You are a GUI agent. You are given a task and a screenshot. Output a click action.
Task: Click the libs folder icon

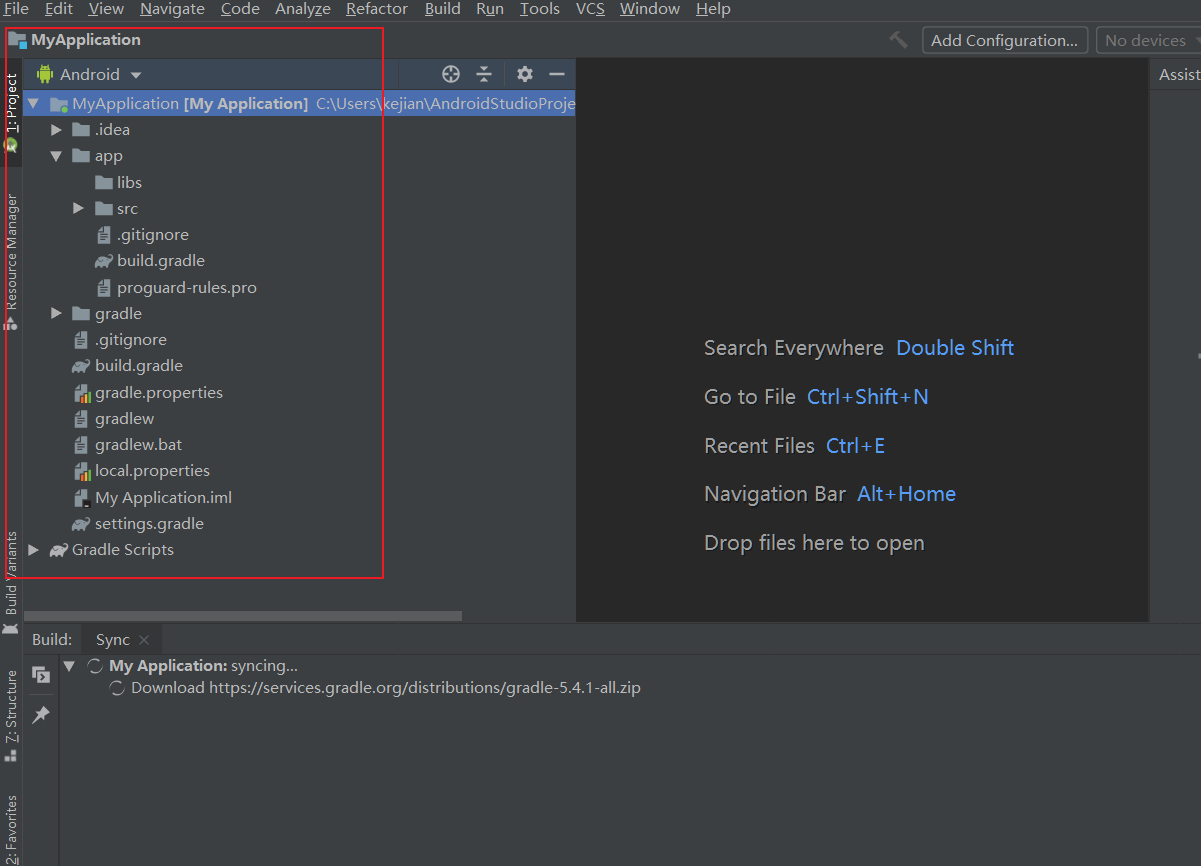point(103,182)
